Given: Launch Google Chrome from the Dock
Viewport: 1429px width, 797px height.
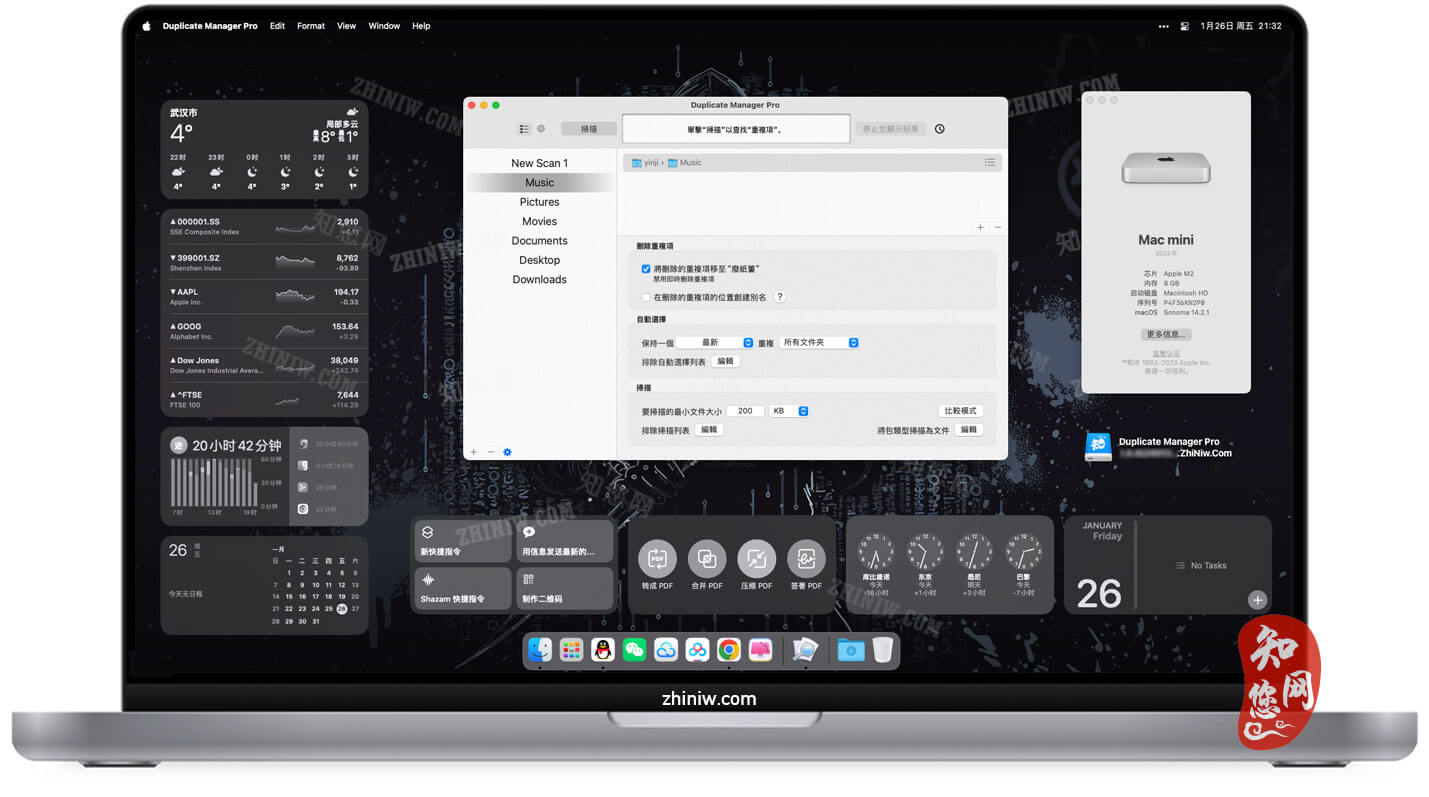Looking at the screenshot, I should click(728, 650).
